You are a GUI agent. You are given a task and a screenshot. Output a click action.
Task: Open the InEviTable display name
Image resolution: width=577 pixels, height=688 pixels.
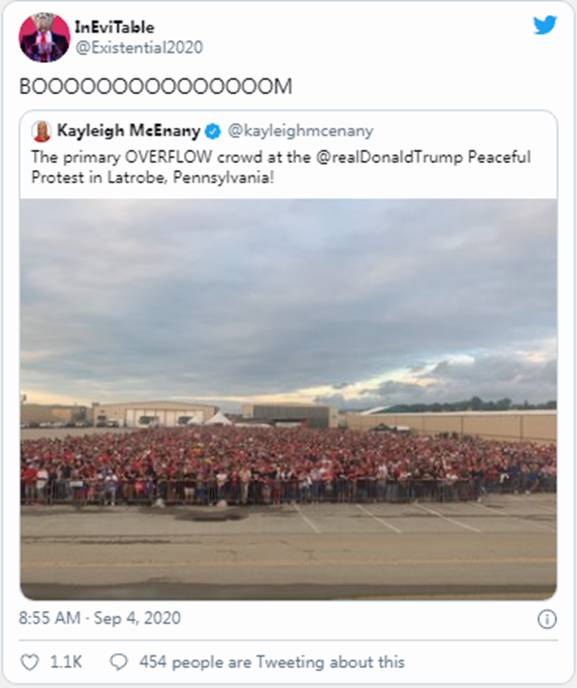(x=114, y=27)
